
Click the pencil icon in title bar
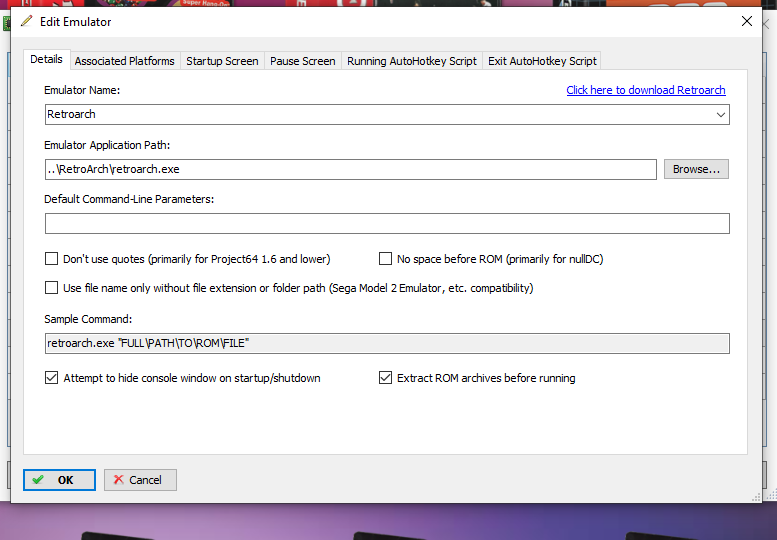[26, 21]
